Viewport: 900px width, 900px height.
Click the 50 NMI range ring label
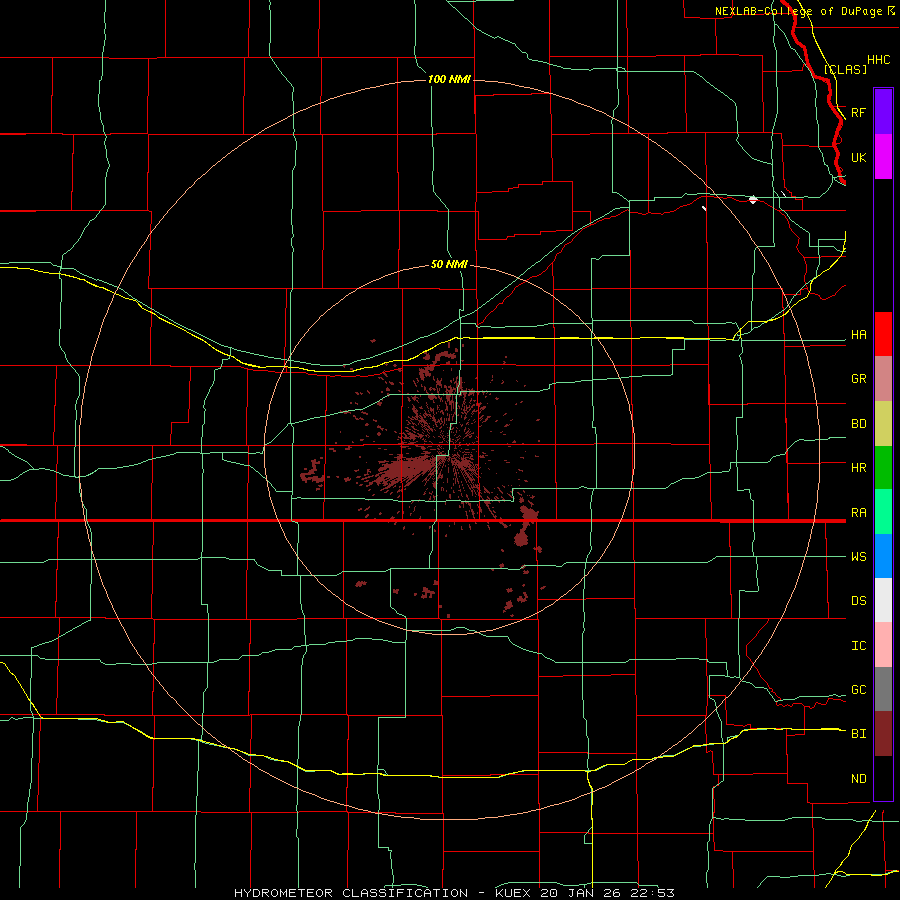pos(449,264)
